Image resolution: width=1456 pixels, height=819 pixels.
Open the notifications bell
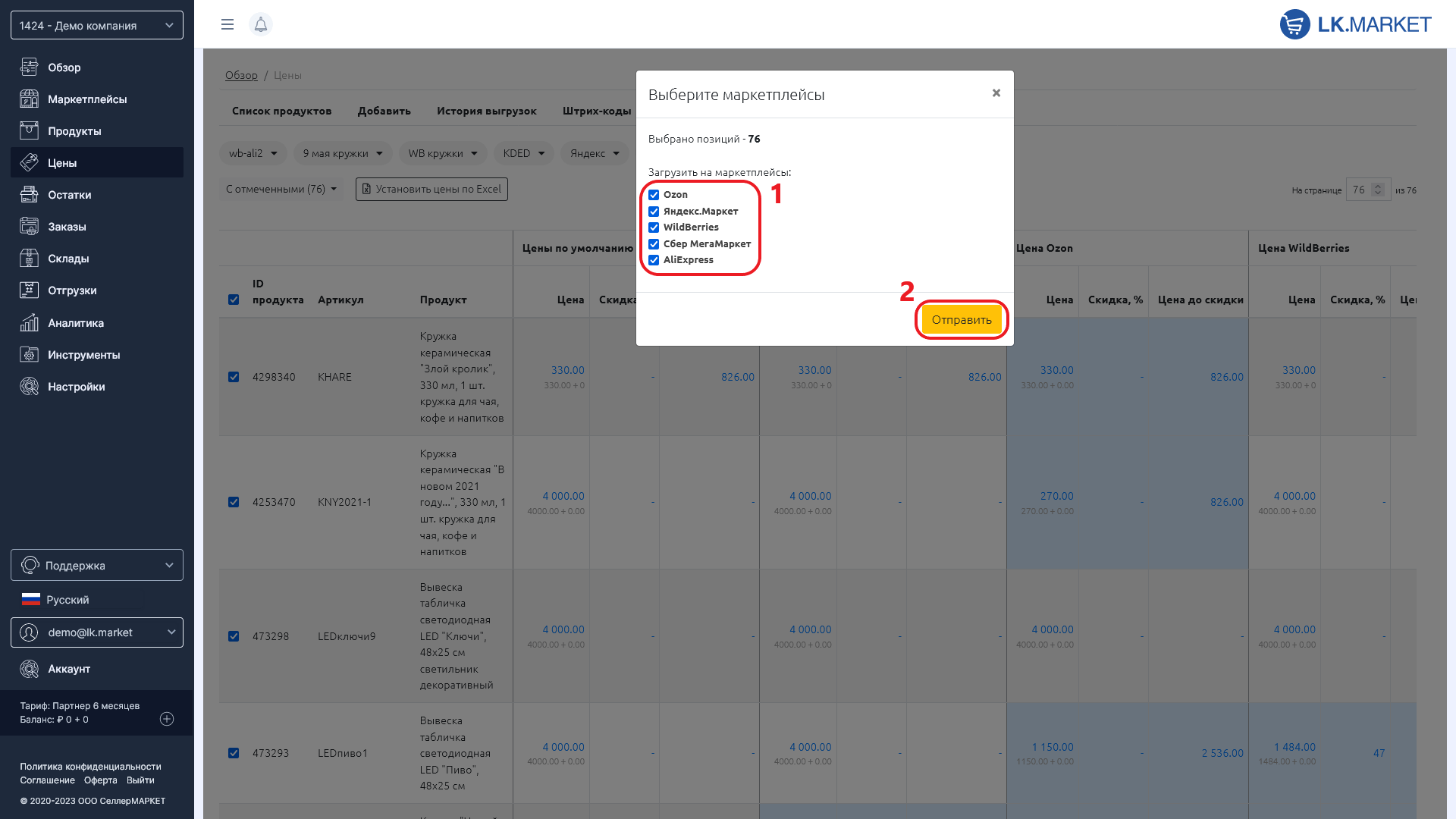click(x=261, y=24)
